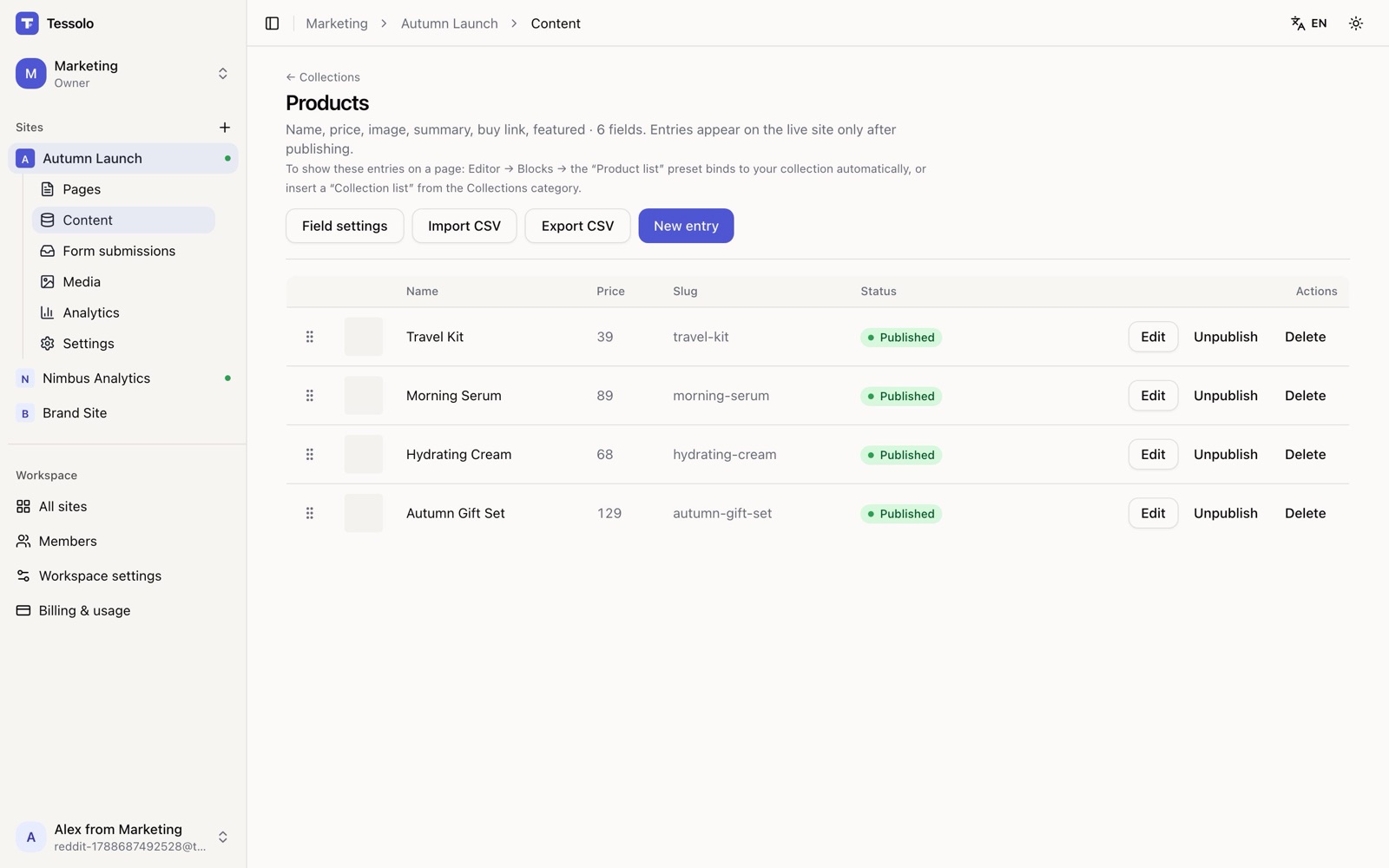Click Import CSV button
Screen dimensions: 1389x868
click(x=464, y=226)
